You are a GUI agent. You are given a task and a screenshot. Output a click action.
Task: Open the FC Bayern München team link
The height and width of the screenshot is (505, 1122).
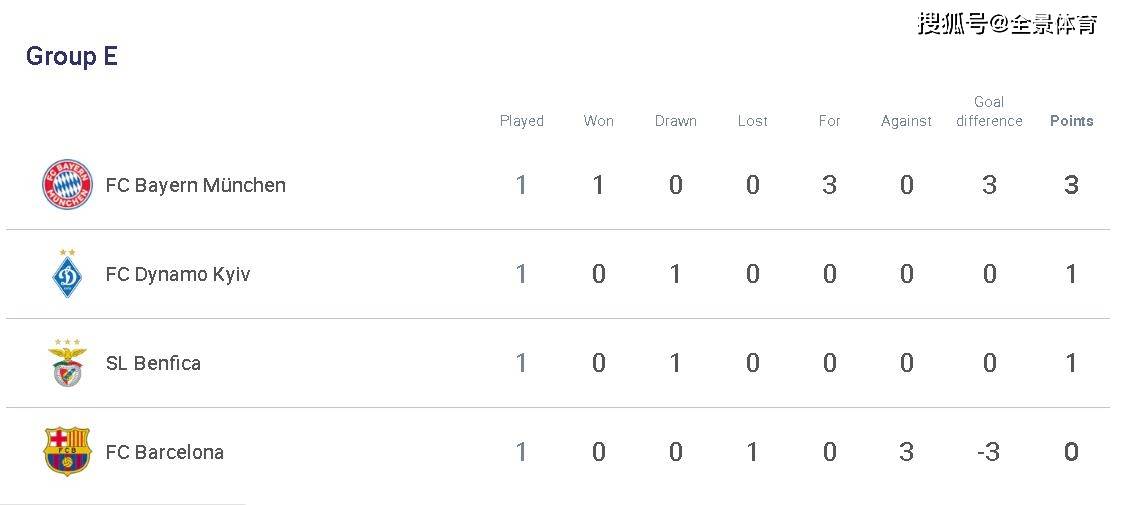pos(195,185)
